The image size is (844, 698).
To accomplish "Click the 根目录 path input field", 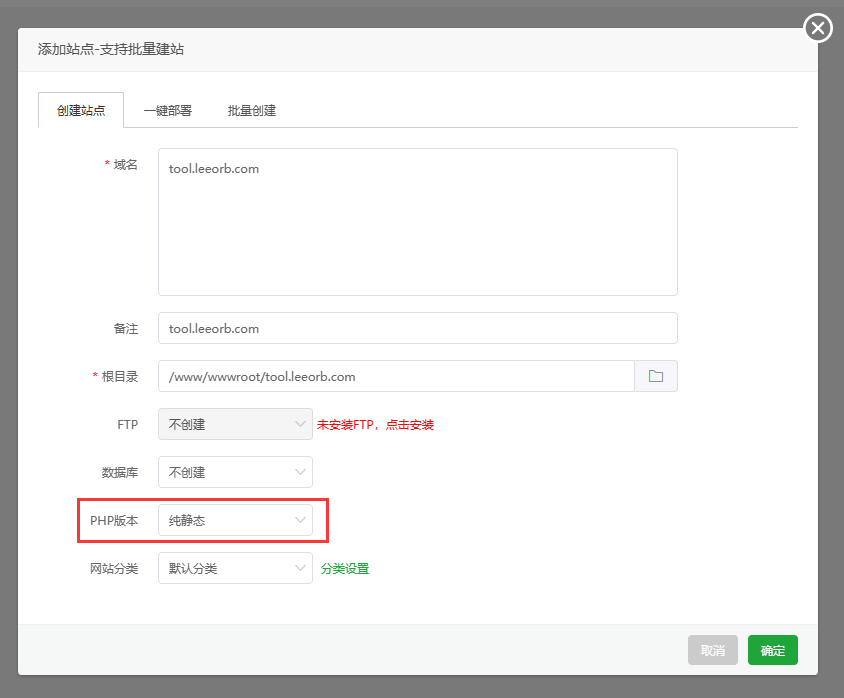I will point(396,376).
